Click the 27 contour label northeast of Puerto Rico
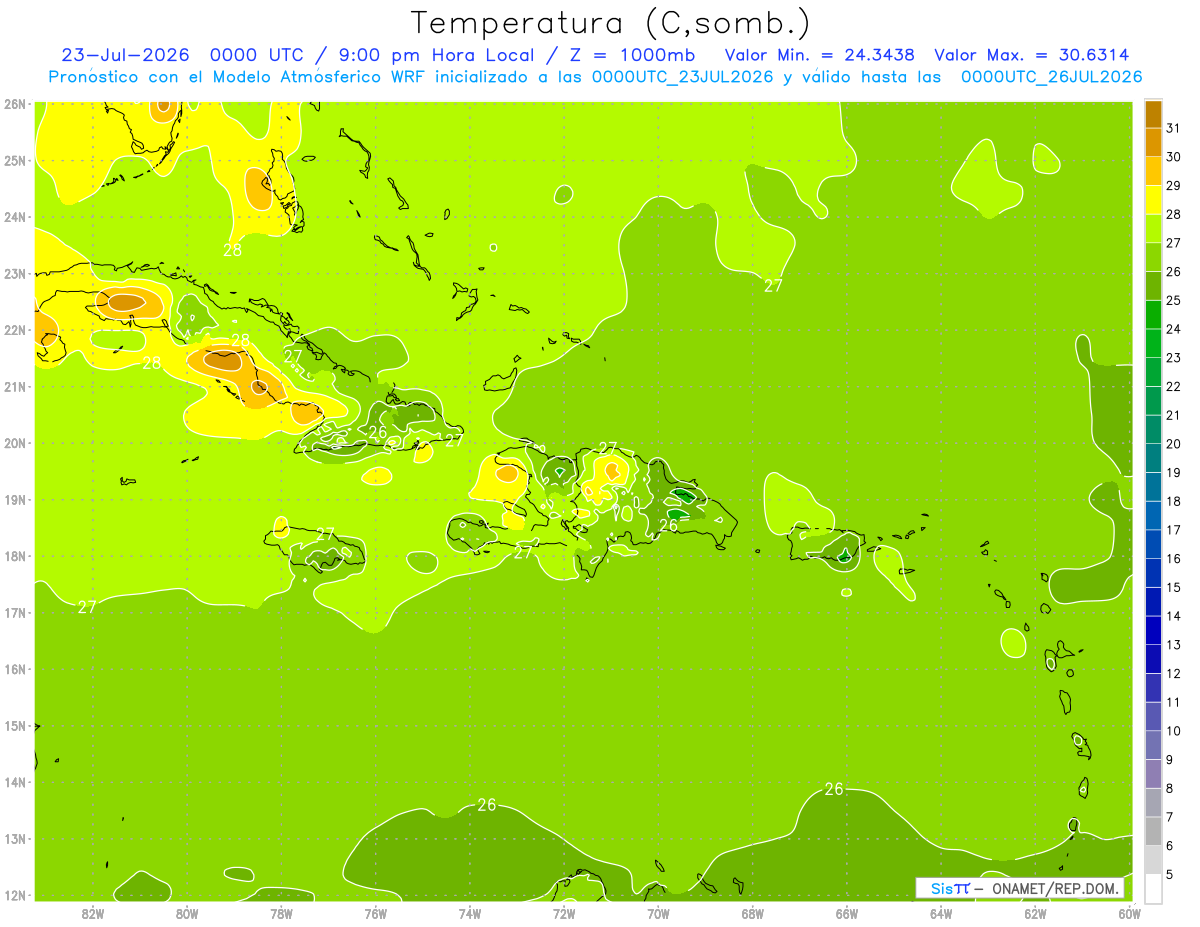Image resolution: width=1200 pixels, height=927 pixels. click(x=773, y=286)
